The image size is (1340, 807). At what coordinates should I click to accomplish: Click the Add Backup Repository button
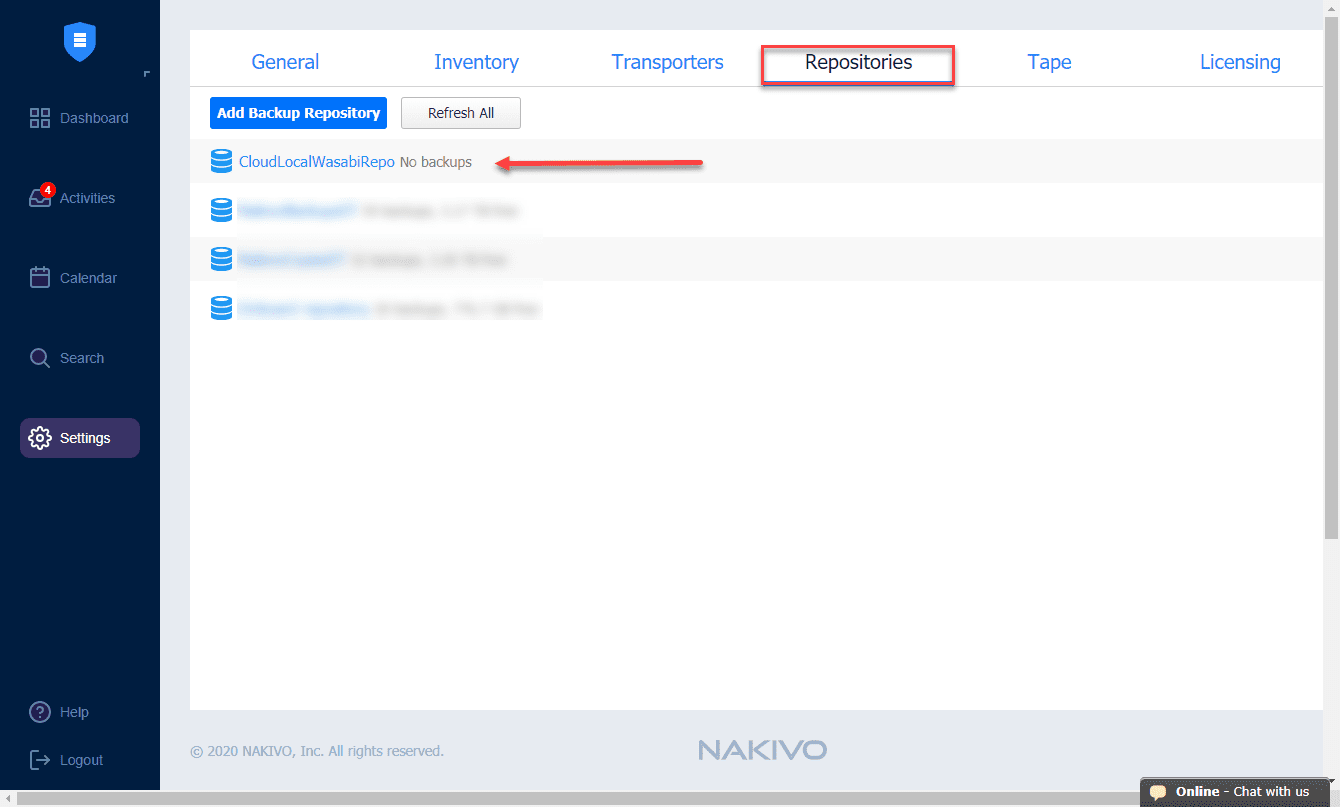[x=298, y=113]
